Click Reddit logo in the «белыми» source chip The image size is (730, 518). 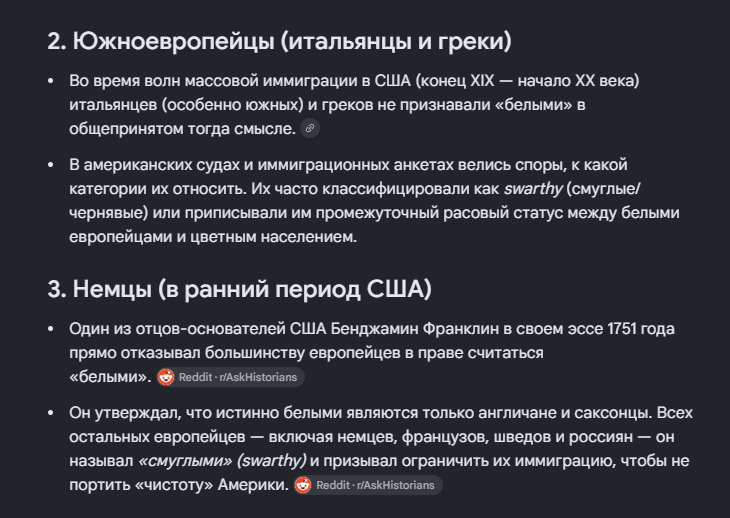coord(166,377)
